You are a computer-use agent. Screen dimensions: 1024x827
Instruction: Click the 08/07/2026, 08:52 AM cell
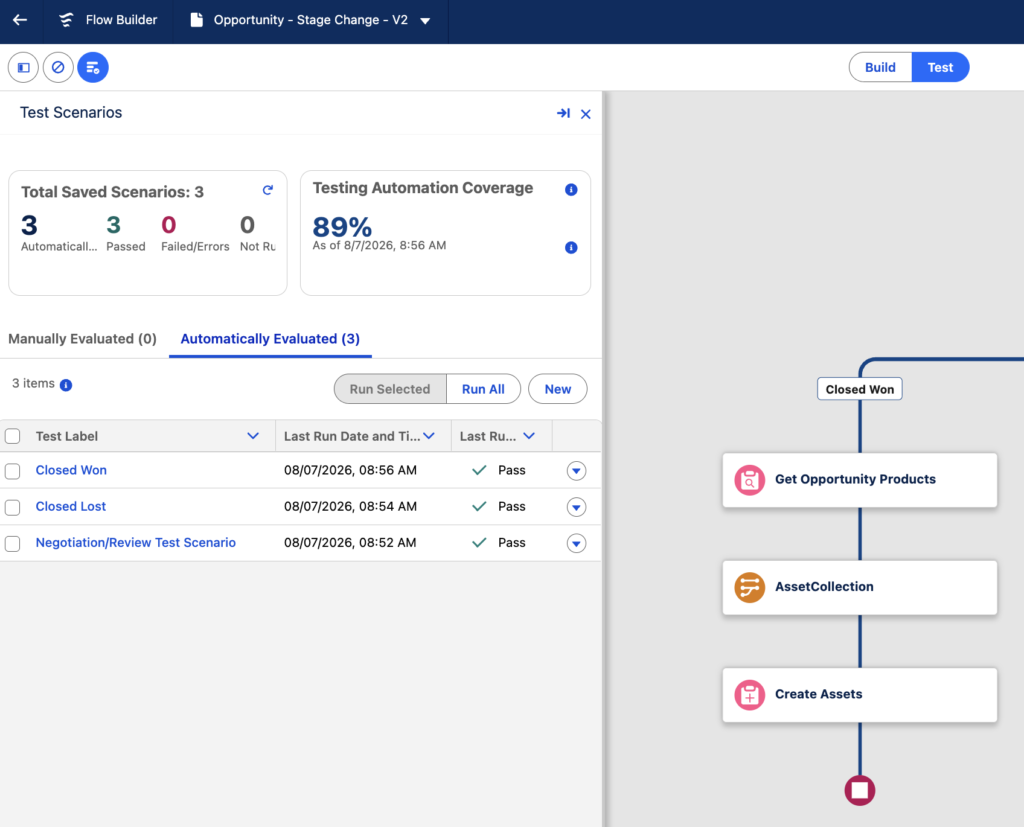coord(350,543)
